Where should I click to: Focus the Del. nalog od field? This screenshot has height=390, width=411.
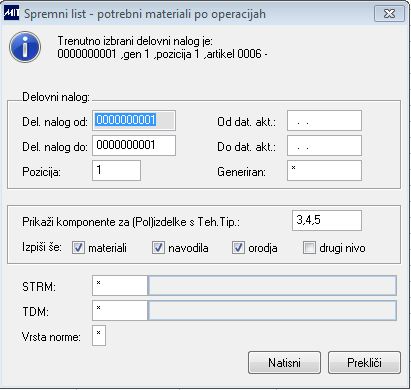tap(134, 120)
